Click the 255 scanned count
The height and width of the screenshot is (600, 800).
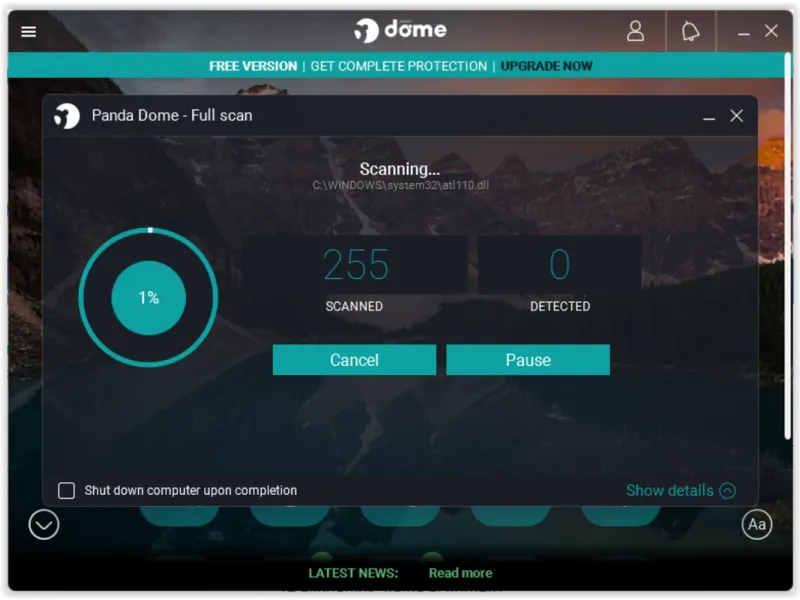click(356, 265)
